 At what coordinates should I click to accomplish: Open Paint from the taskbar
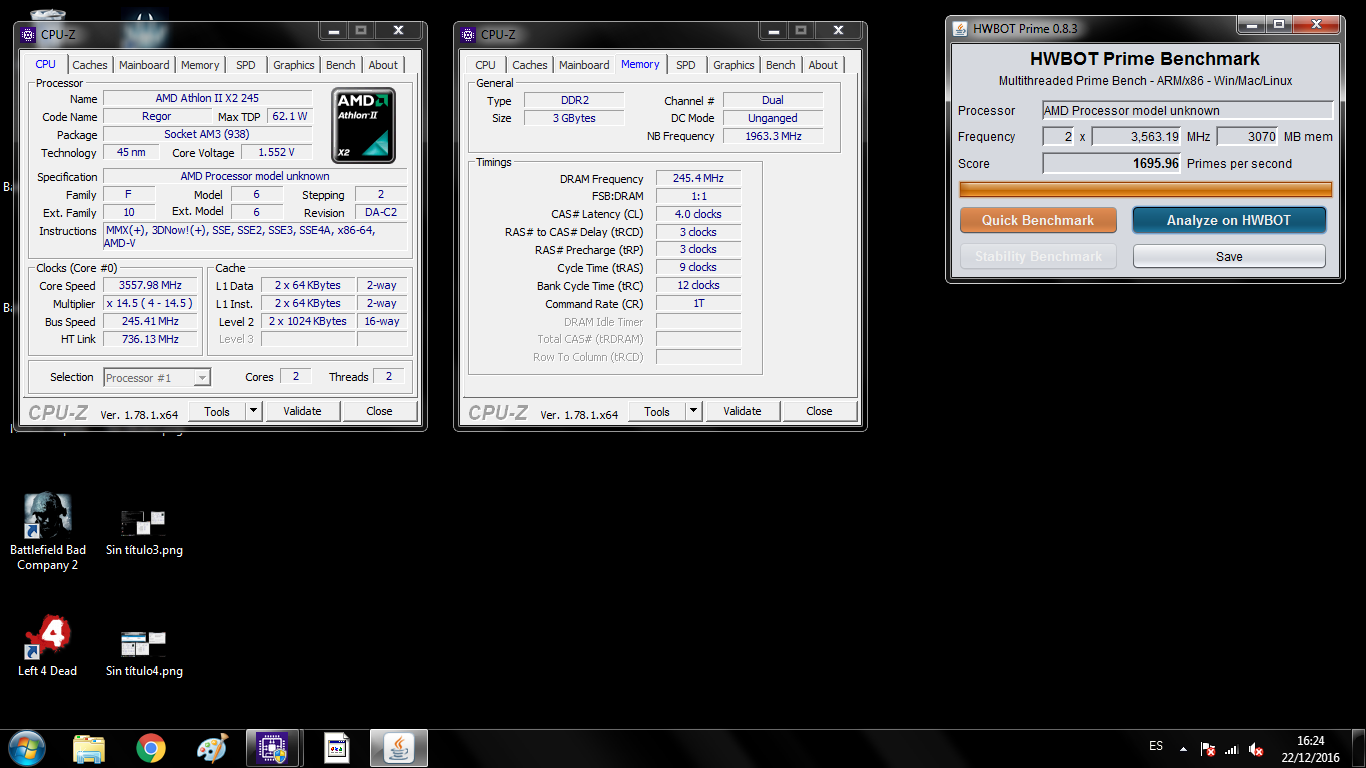coord(212,748)
